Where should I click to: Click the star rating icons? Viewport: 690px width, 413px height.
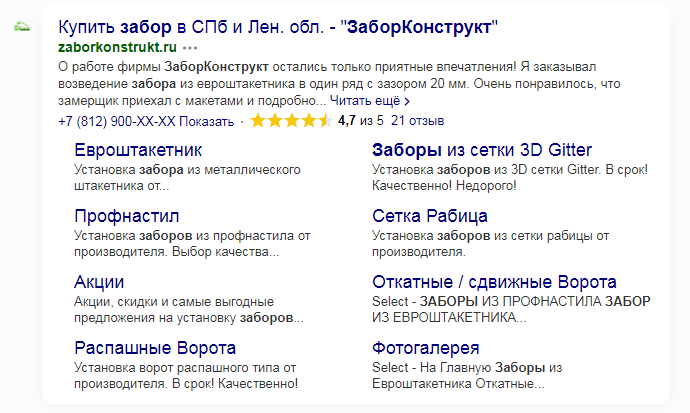(x=291, y=121)
